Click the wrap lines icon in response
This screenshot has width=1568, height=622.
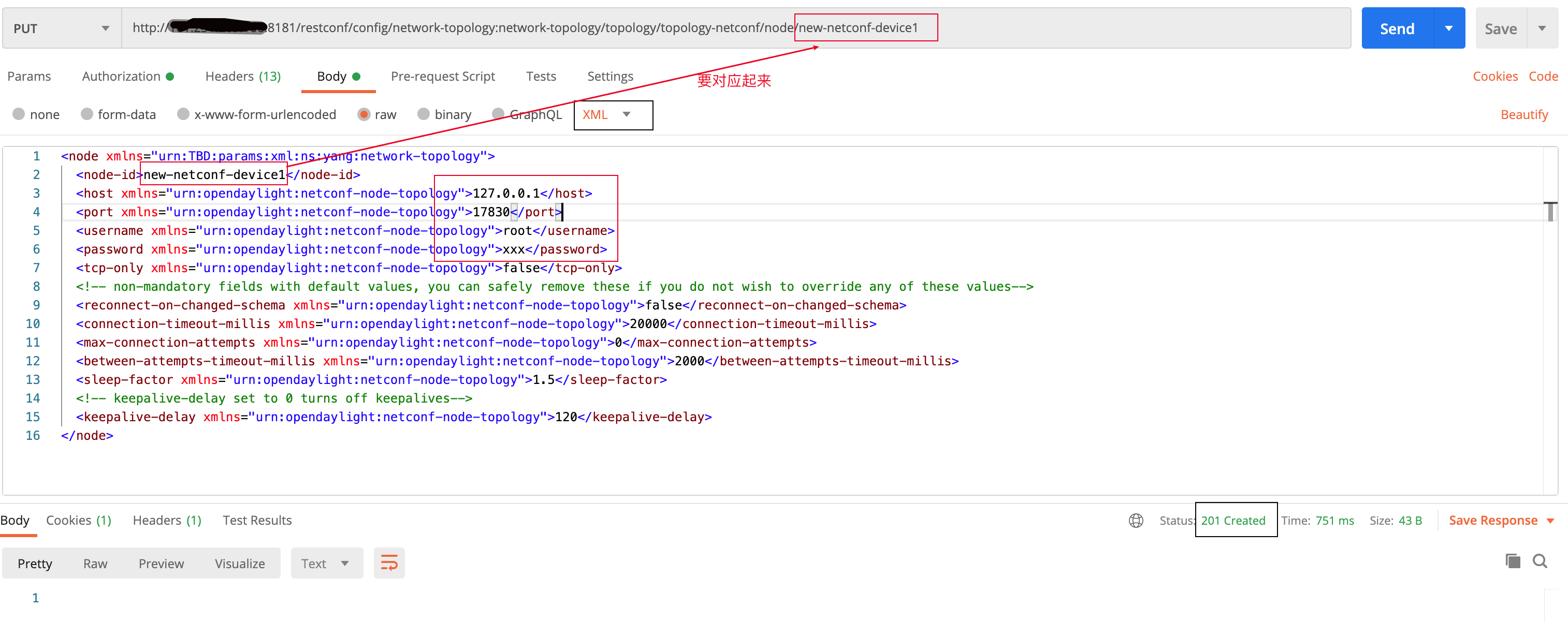[389, 562]
